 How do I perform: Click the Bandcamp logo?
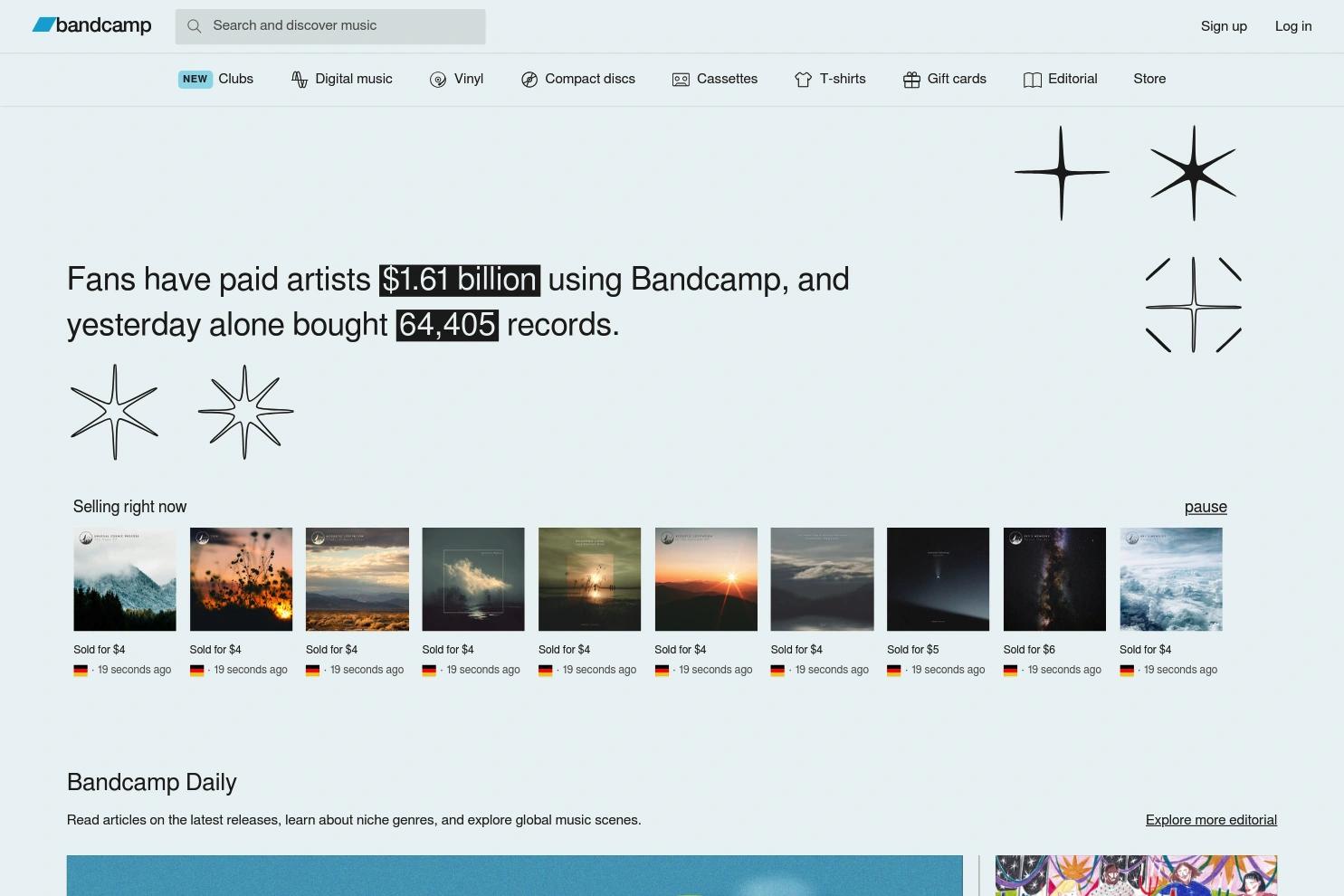pos(92,25)
